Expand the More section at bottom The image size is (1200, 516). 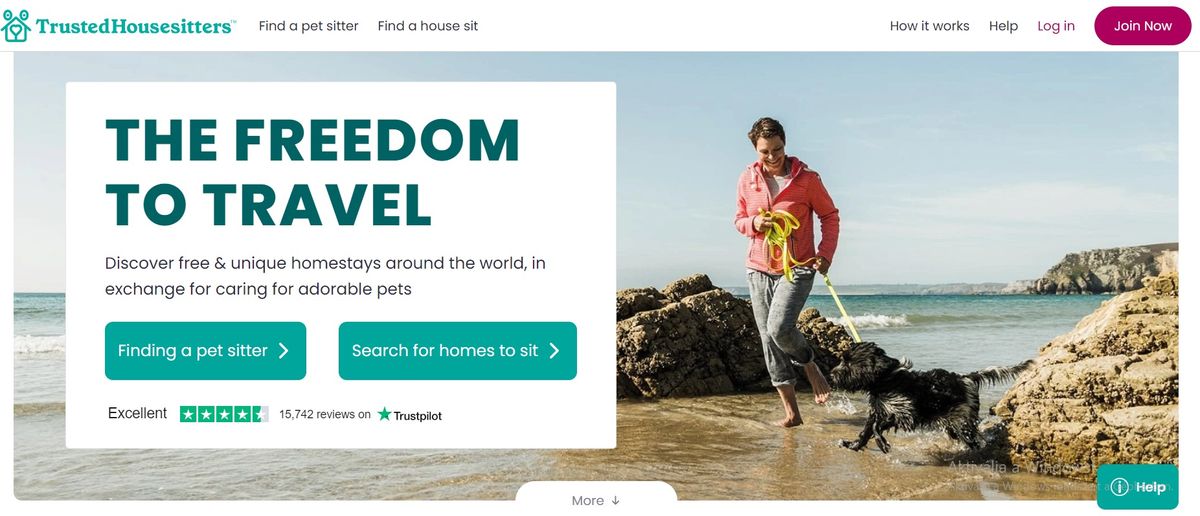(x=596, y=499)
